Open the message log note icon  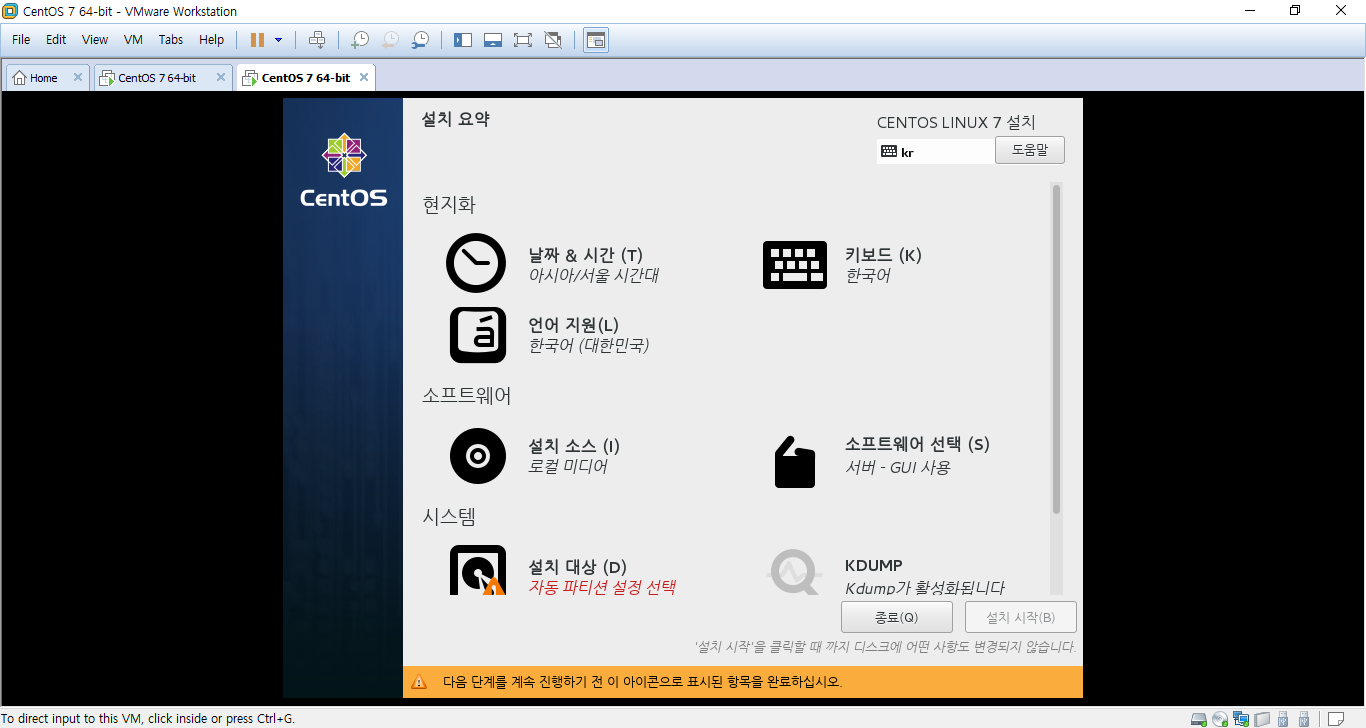click(1334, 718)
